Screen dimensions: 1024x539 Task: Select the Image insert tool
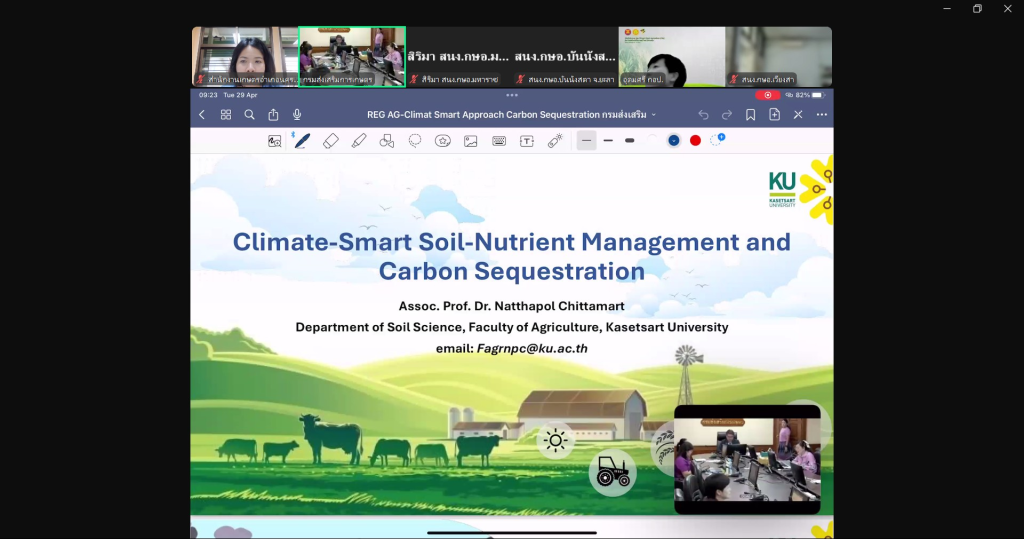click(x=471, y=141)
